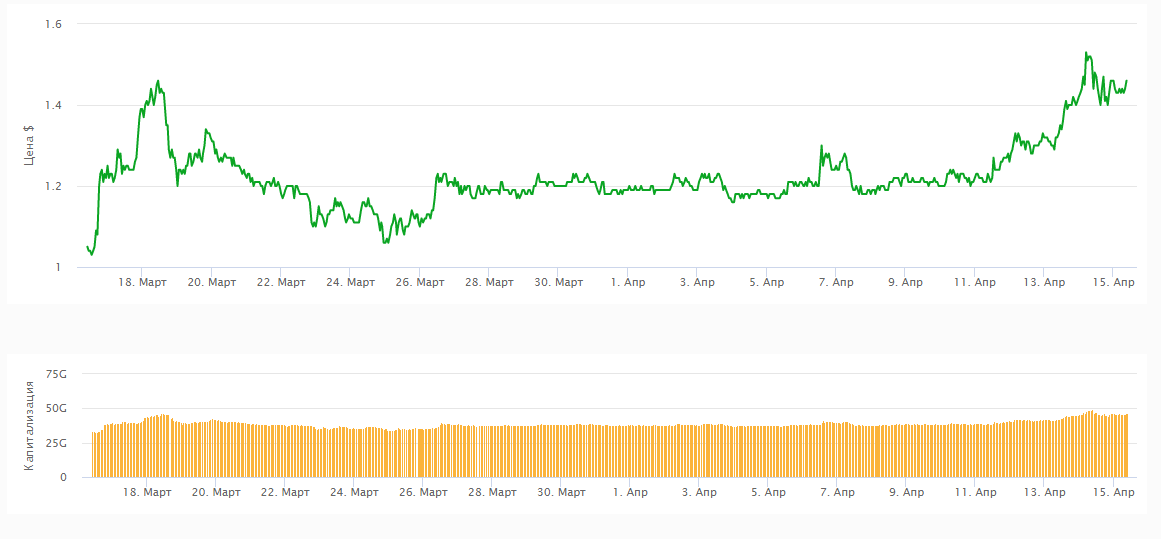The image size is (1161, 539).
Task: Click the 30. Март label on price chart
Action: pyautogui.click(x=558, y=283)
